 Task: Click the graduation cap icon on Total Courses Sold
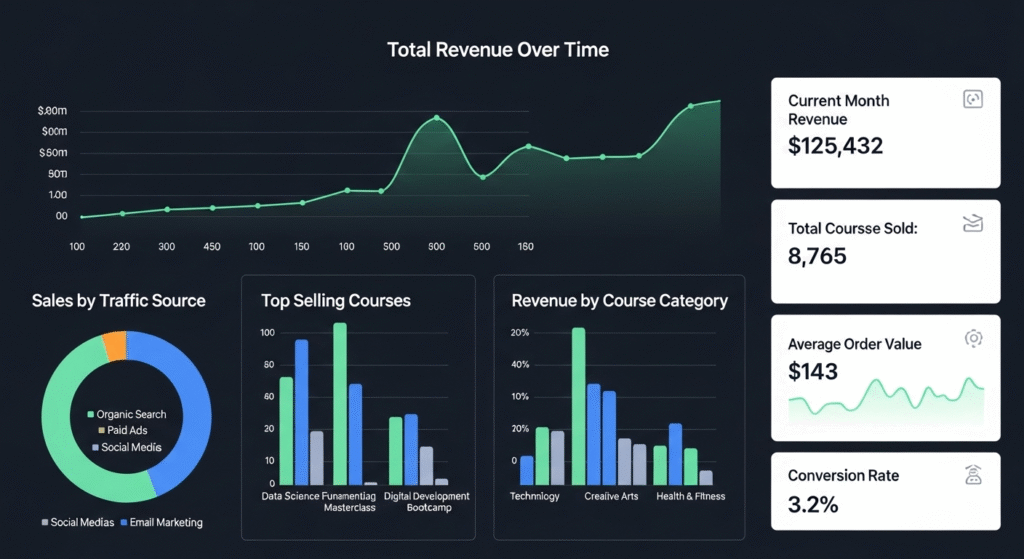point(972,223)
